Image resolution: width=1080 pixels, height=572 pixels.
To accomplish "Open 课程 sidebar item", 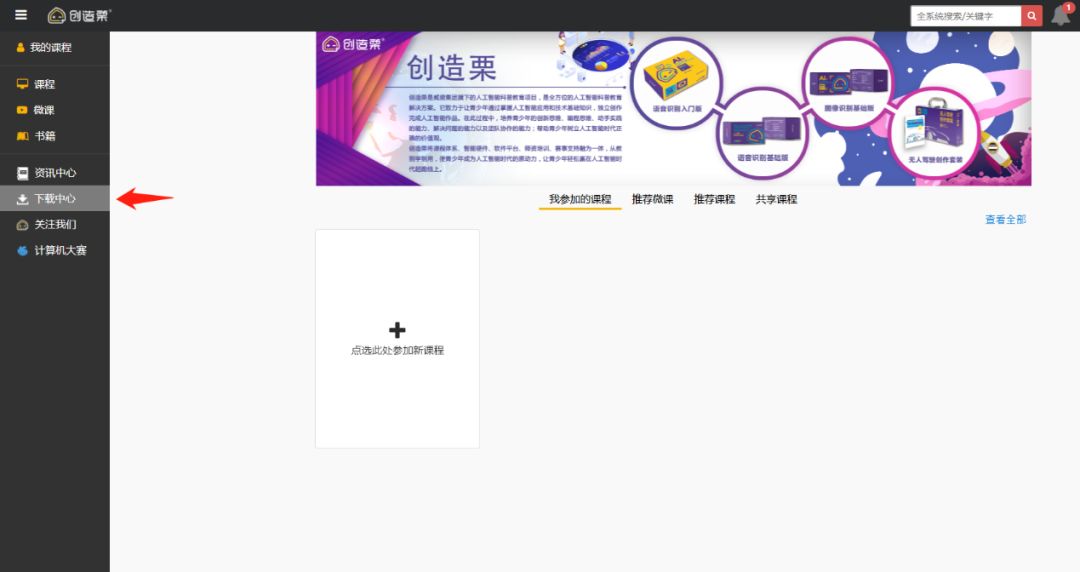I will [x=54, y=84].
